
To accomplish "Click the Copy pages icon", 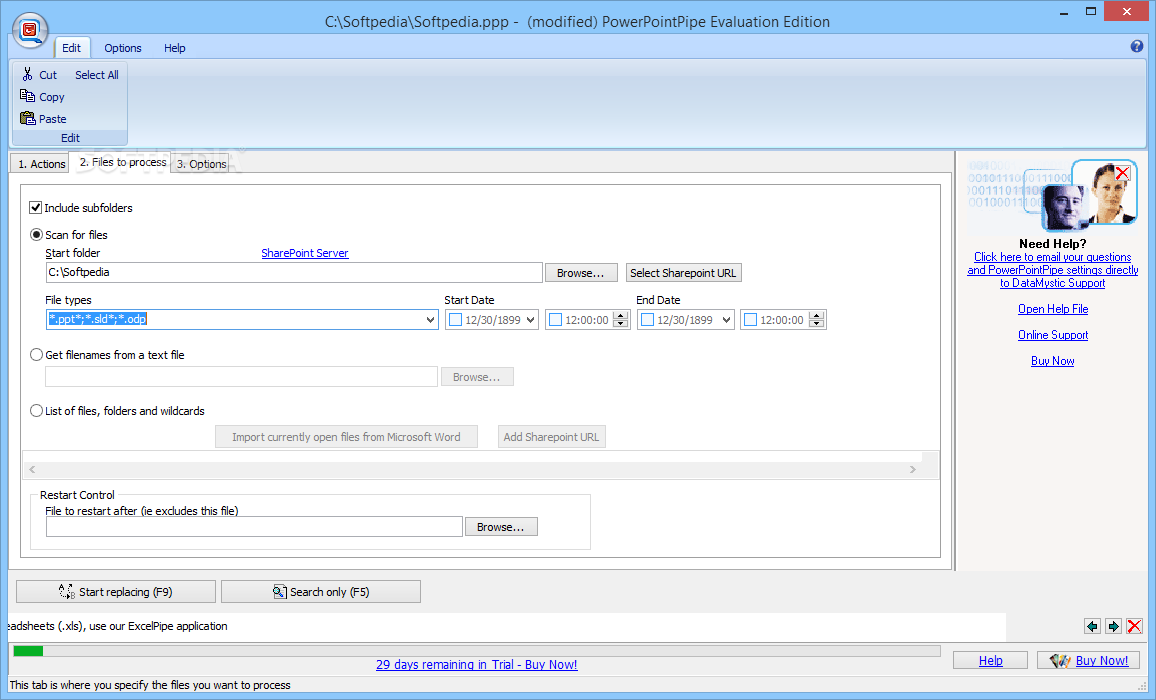I will coord(27,96).
